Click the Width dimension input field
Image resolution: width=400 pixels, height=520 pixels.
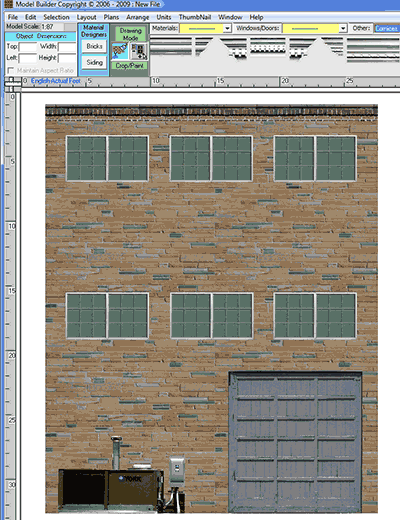coord(67,47)
